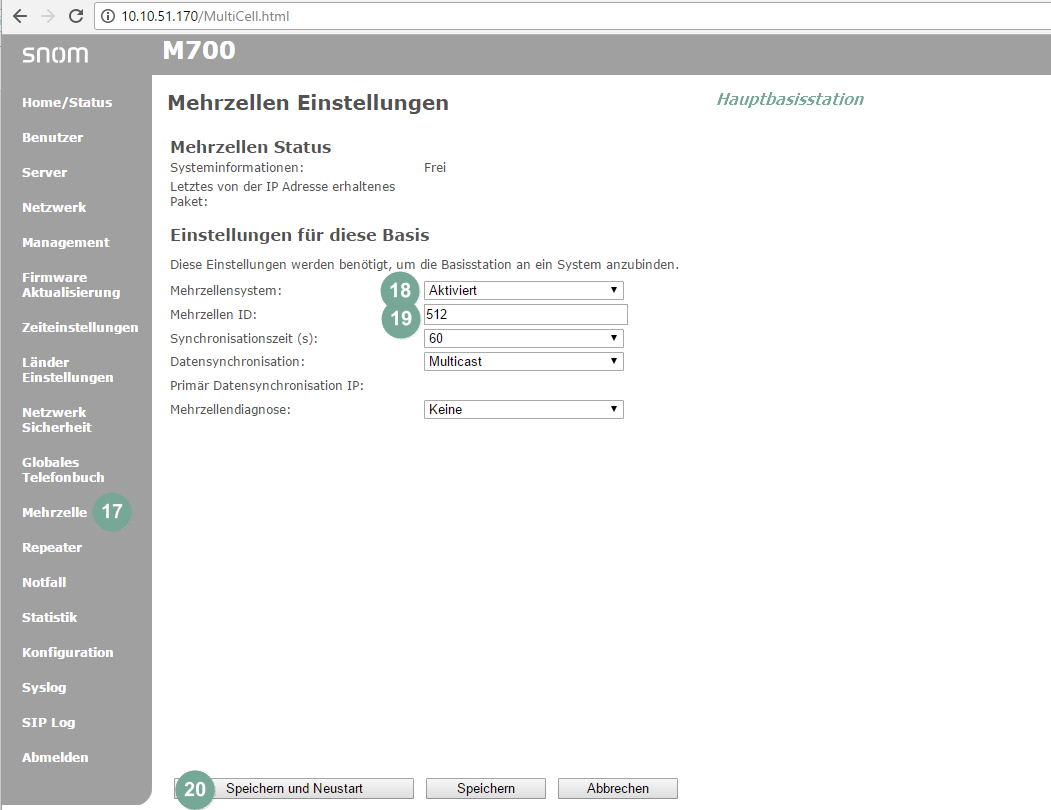Click the Speichern button
This screenshot has height=810, width=1051.
485,789
